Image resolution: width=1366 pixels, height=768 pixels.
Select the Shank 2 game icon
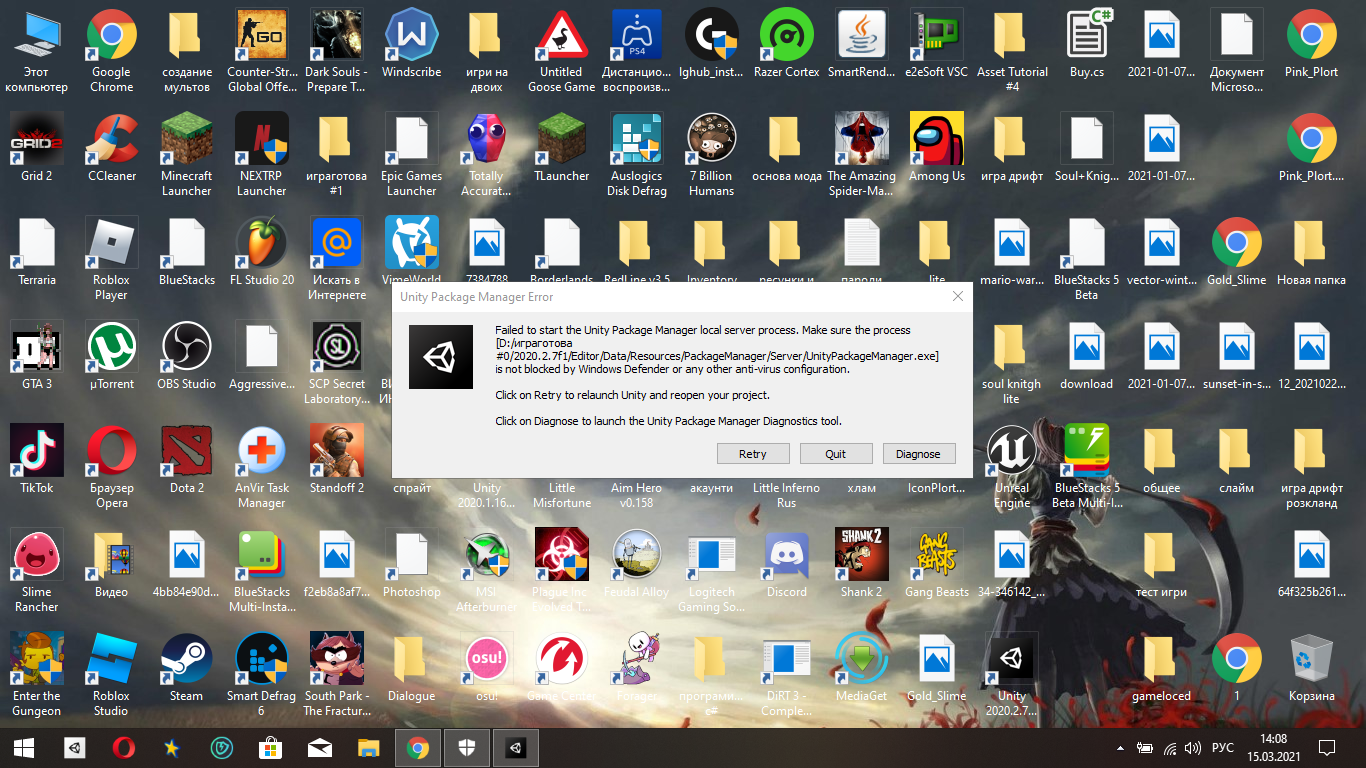(x=861, y=564)
